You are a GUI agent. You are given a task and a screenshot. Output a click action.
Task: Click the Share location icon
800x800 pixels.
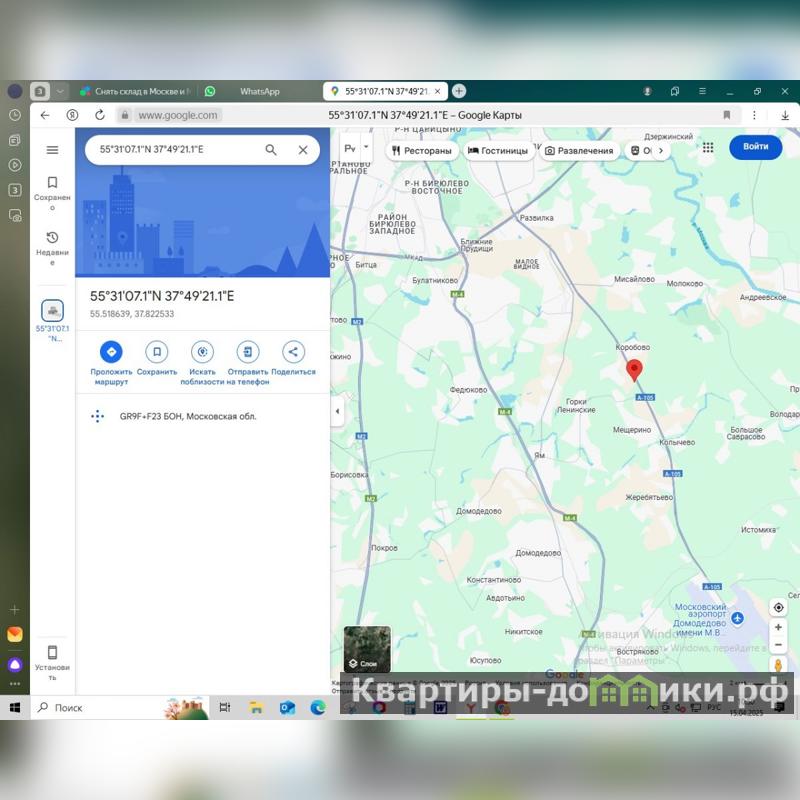pyautogui.click(x=293, y=352)
